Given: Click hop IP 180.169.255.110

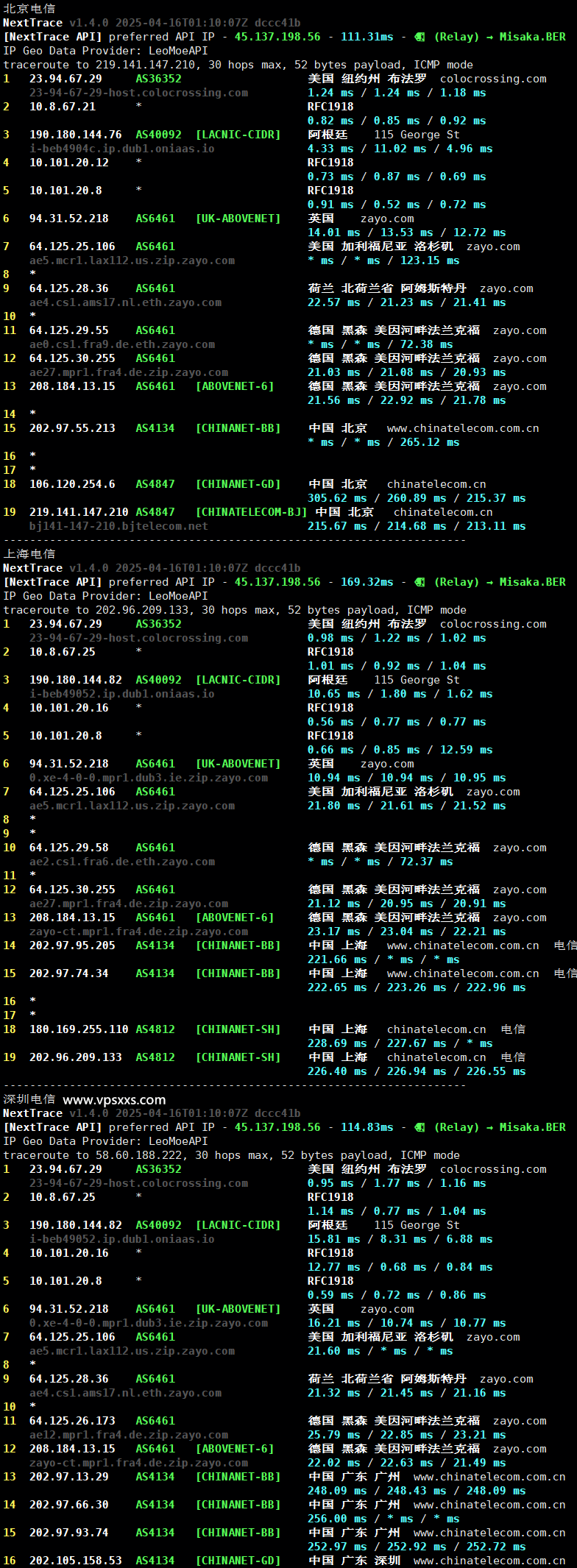Looking at the screenshot, I should [79, 1029].
